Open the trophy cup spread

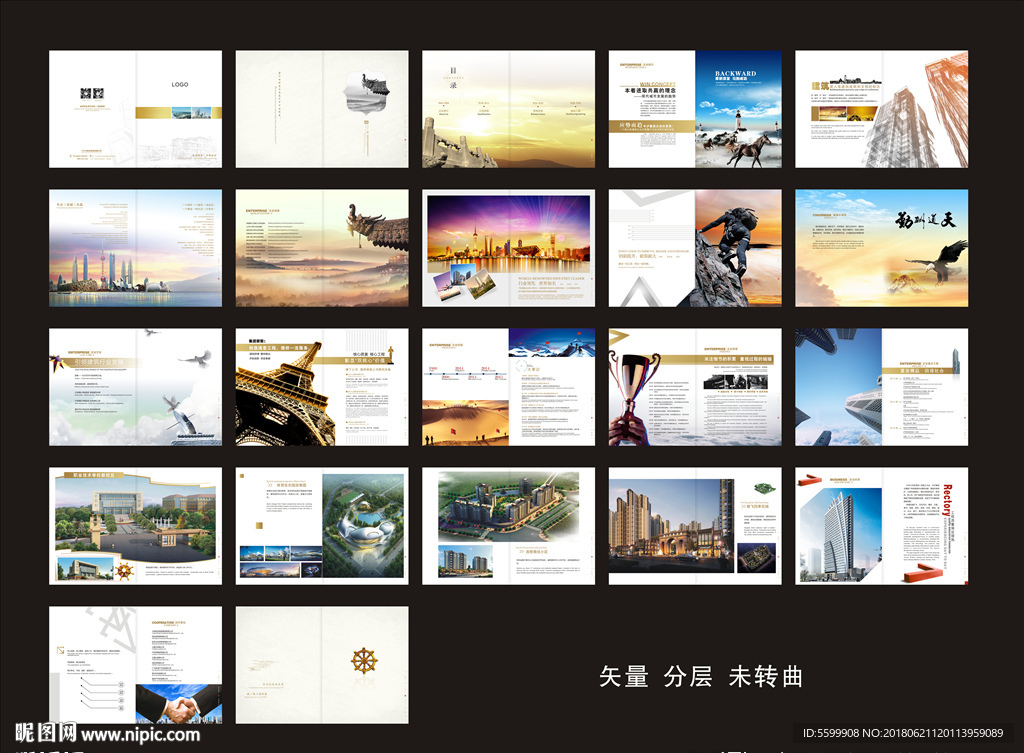pyautogui.click(x=695, y=387)
